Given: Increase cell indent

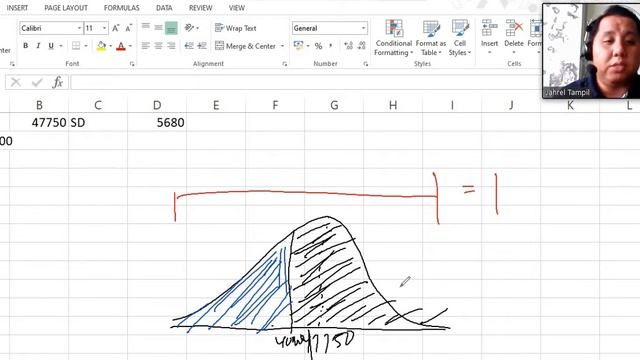Looking at the screenshot, I should point(202,46).
